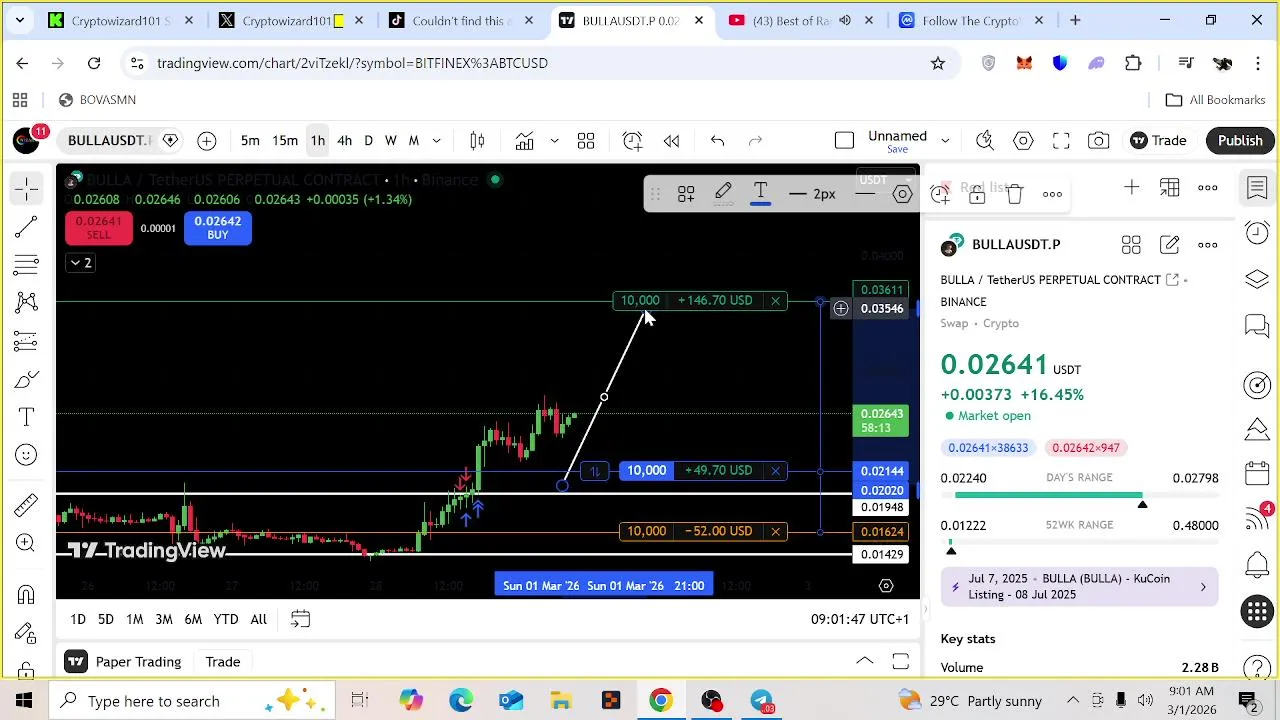Open the Fibonacci retracement tools
Image resolution: width=1280 pixels, height=720 pixels.
pyautogui.click(x=27, y=265)
